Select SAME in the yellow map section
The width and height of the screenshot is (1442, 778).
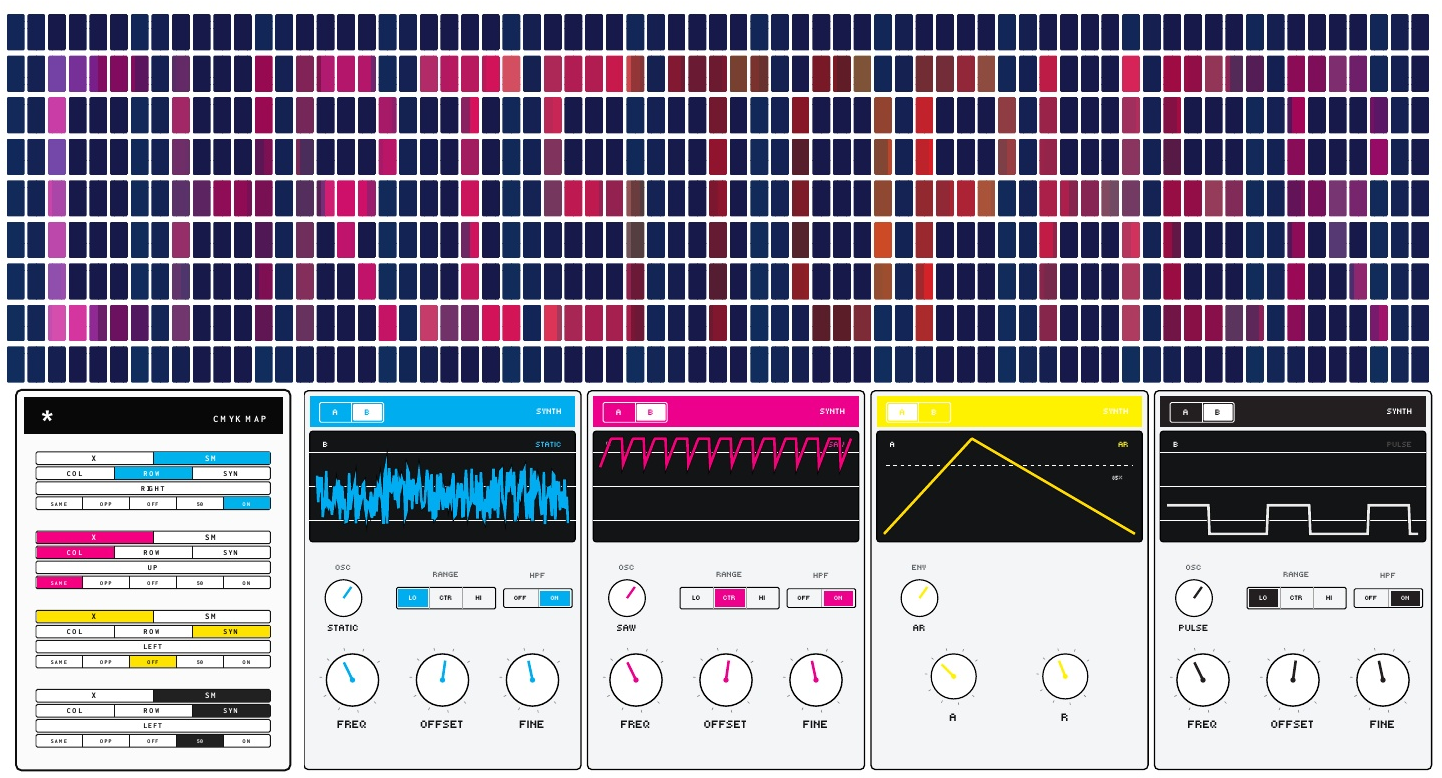point(59,661)
